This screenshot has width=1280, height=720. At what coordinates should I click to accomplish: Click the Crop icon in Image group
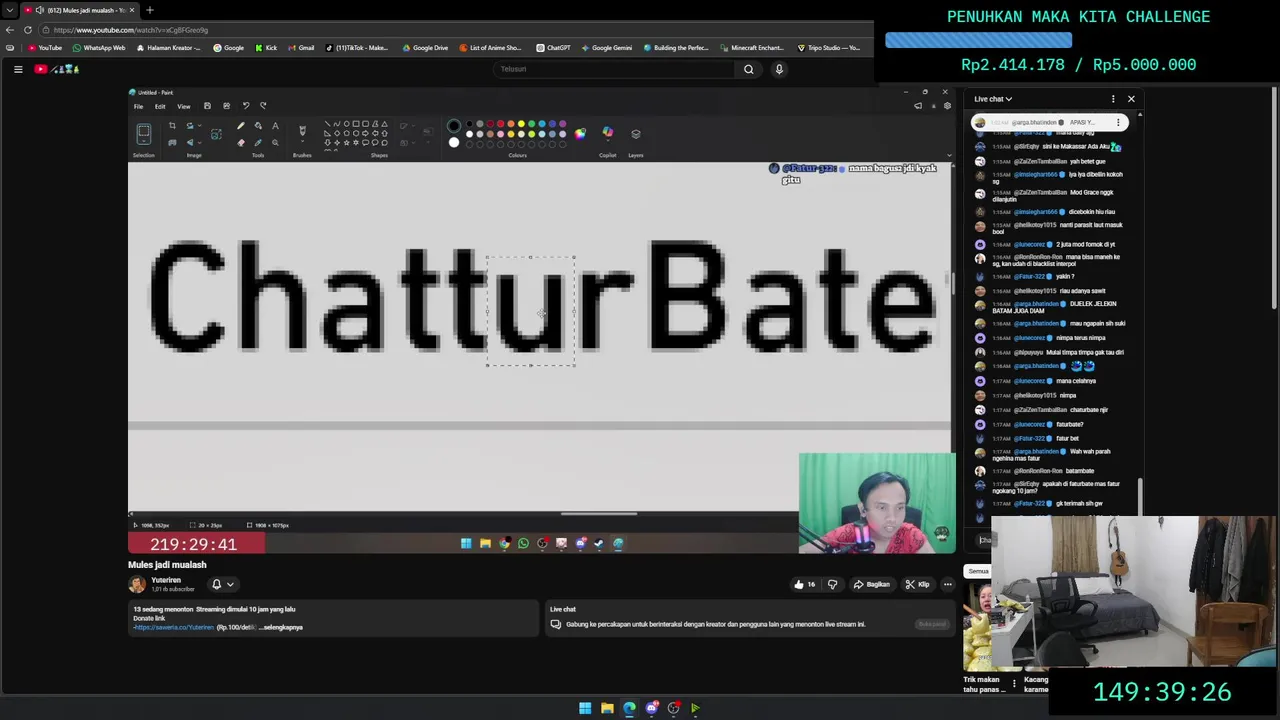pyautogui.click(x=172, y=126)
